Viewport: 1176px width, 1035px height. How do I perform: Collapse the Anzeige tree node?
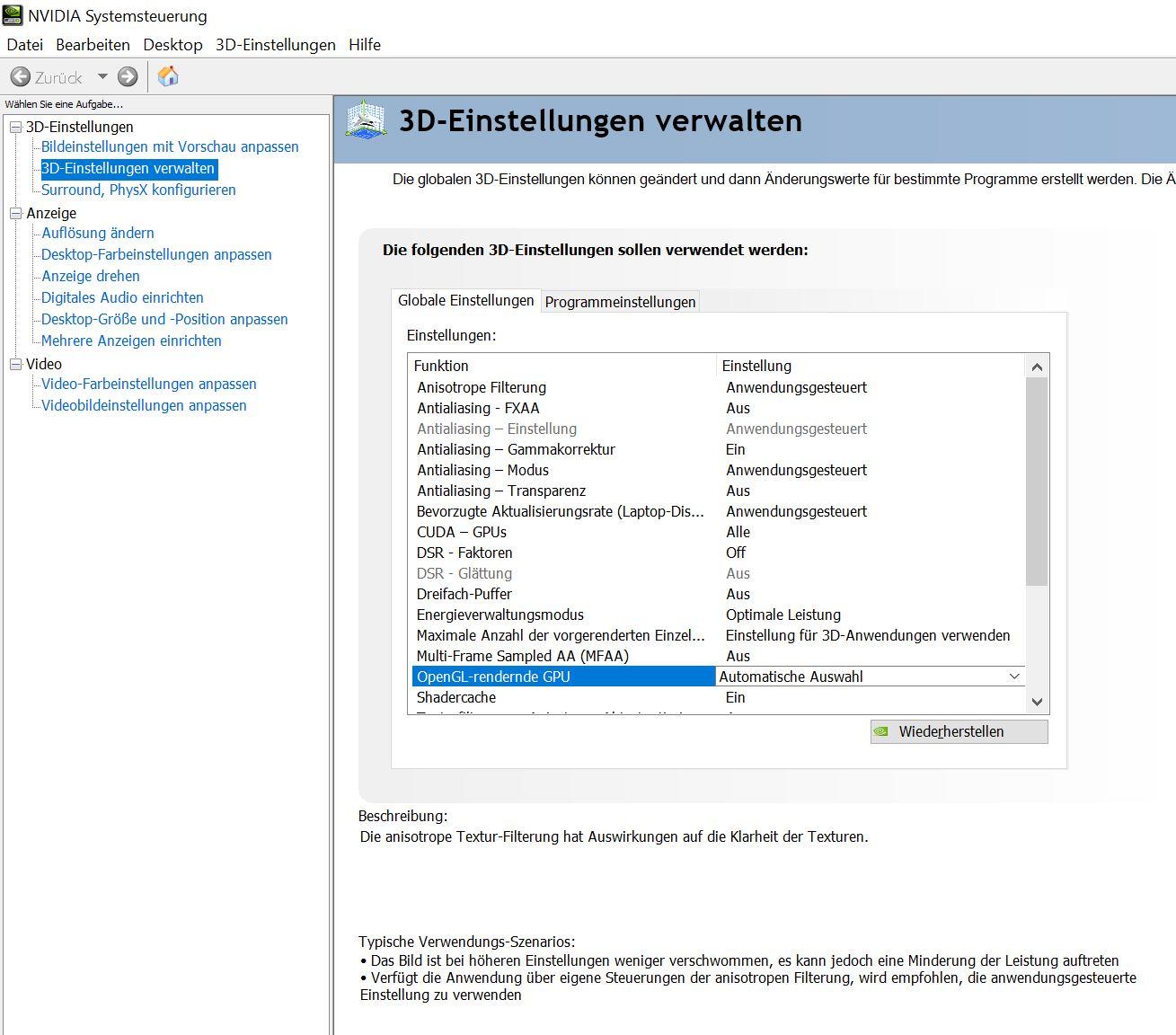(15, 214)
